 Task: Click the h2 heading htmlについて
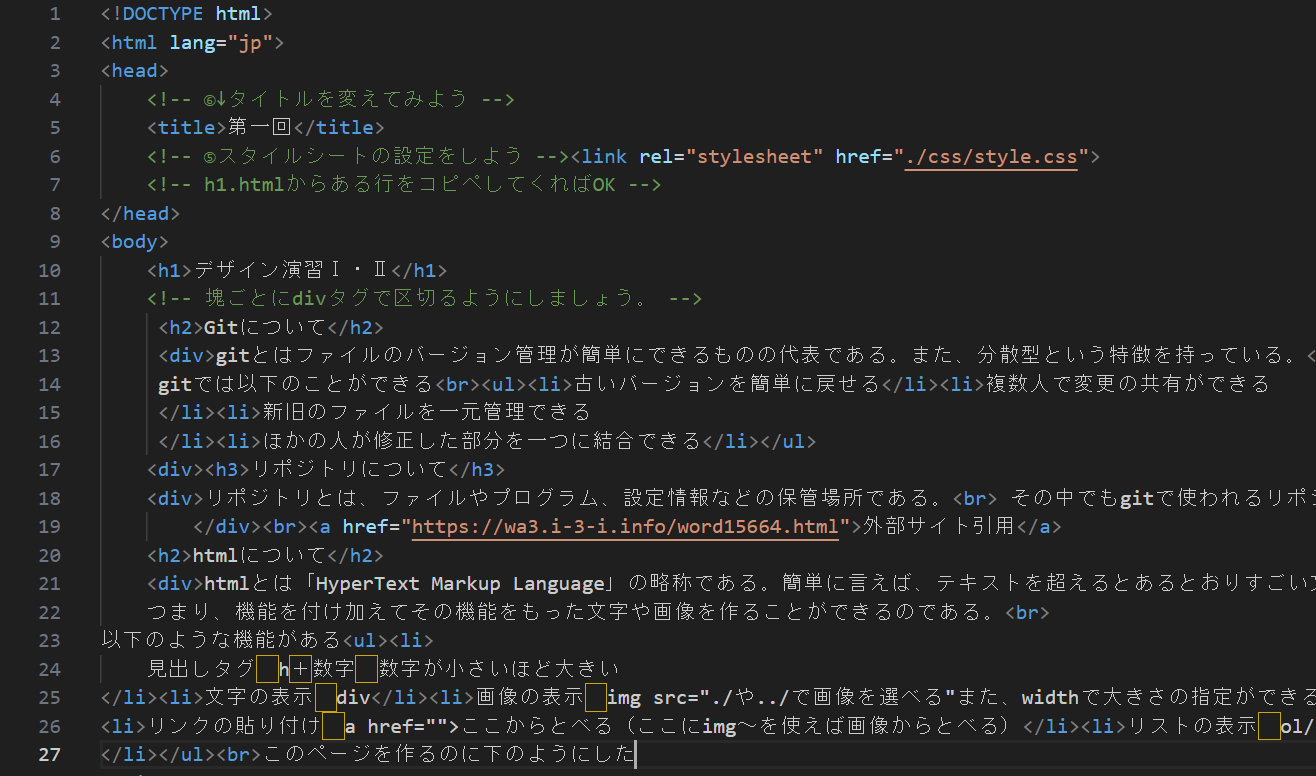coord(259,555)
